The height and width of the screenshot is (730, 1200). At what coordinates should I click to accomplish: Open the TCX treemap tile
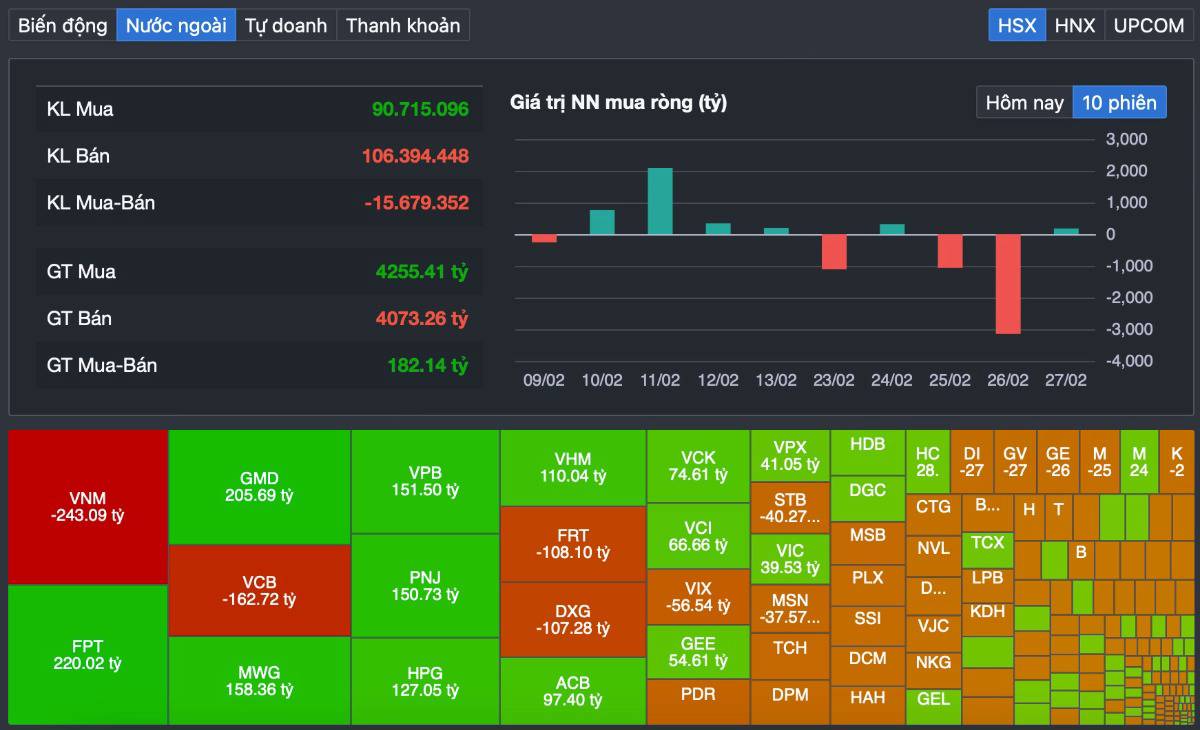(x=987, y=548)
